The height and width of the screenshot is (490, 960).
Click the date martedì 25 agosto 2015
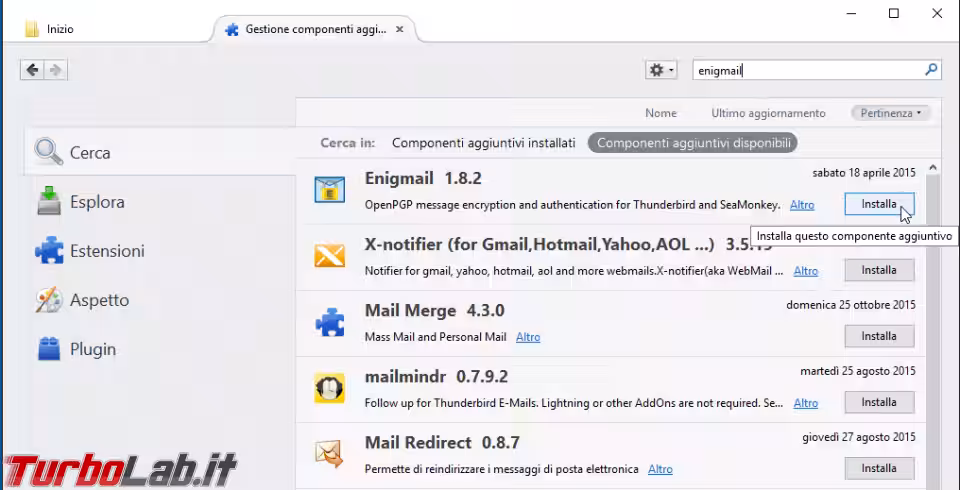click(858, 371)
